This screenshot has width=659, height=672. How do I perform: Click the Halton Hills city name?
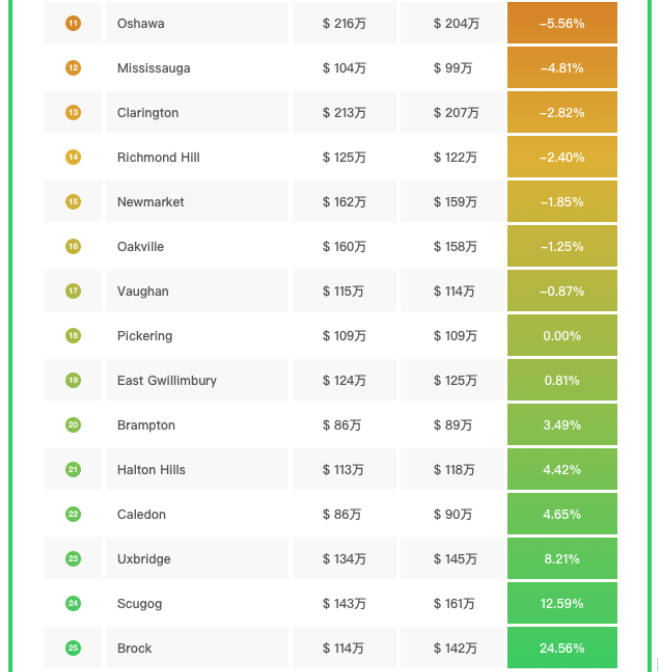click(151, 470)
